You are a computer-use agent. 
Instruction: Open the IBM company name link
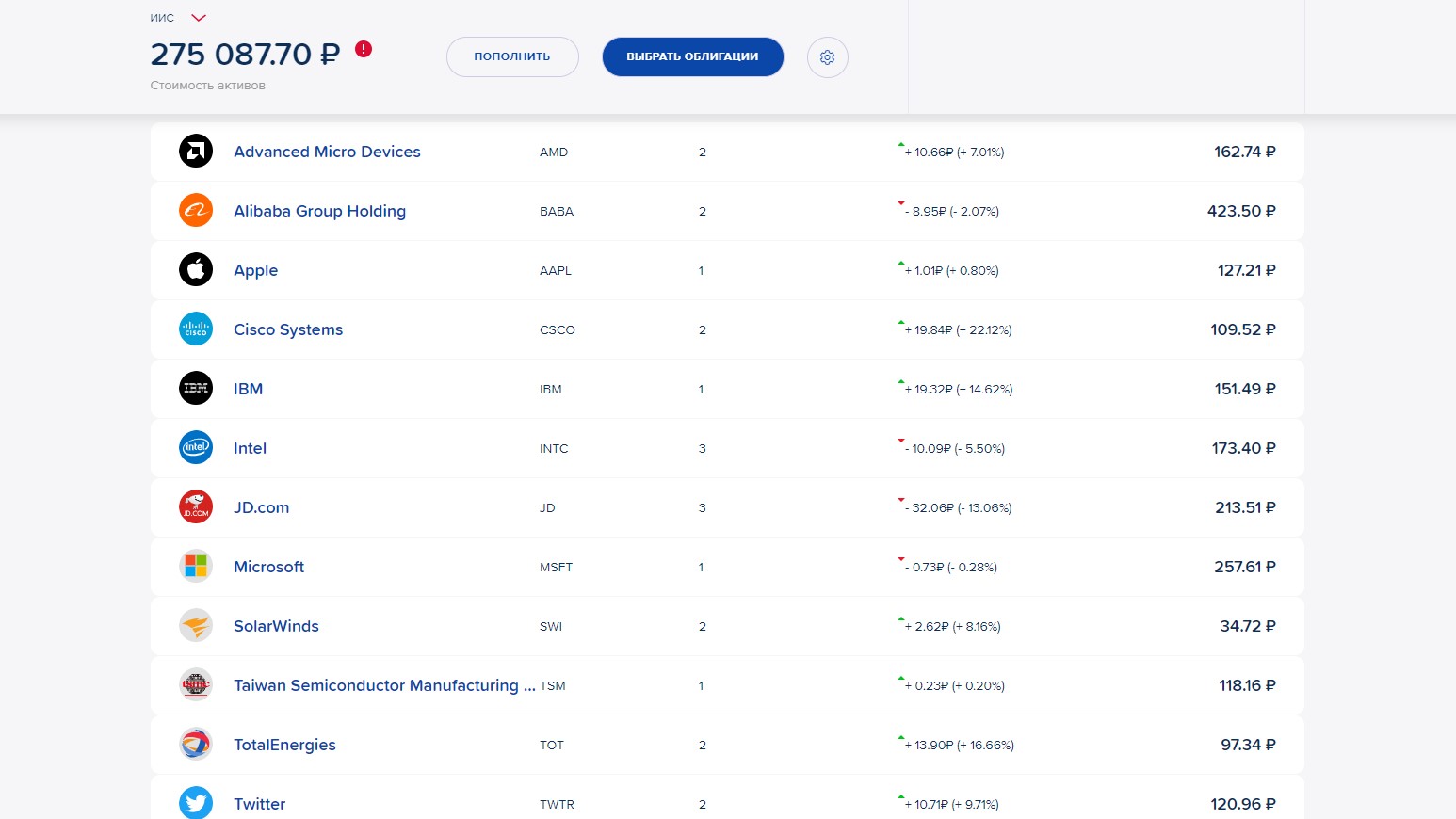(x=248, y=389)
